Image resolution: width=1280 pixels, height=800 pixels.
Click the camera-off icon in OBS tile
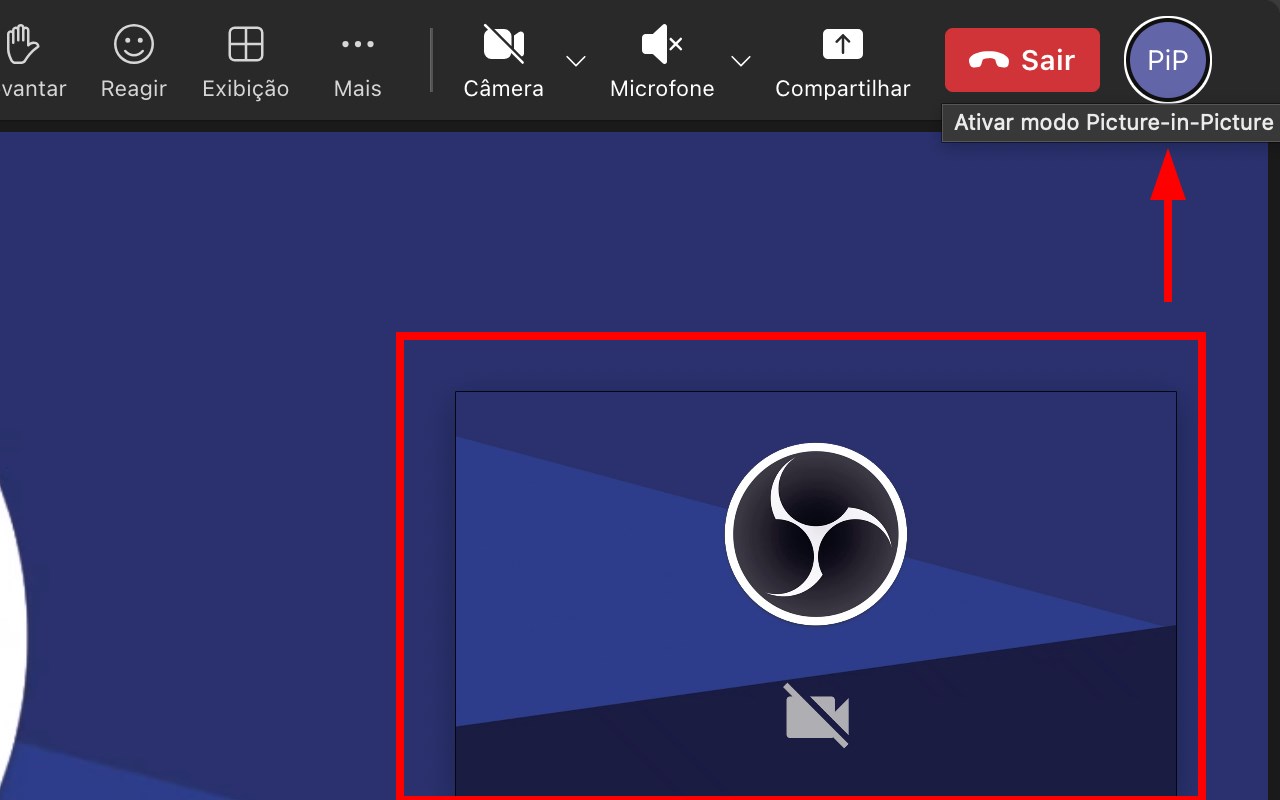(x=817, y=716)
